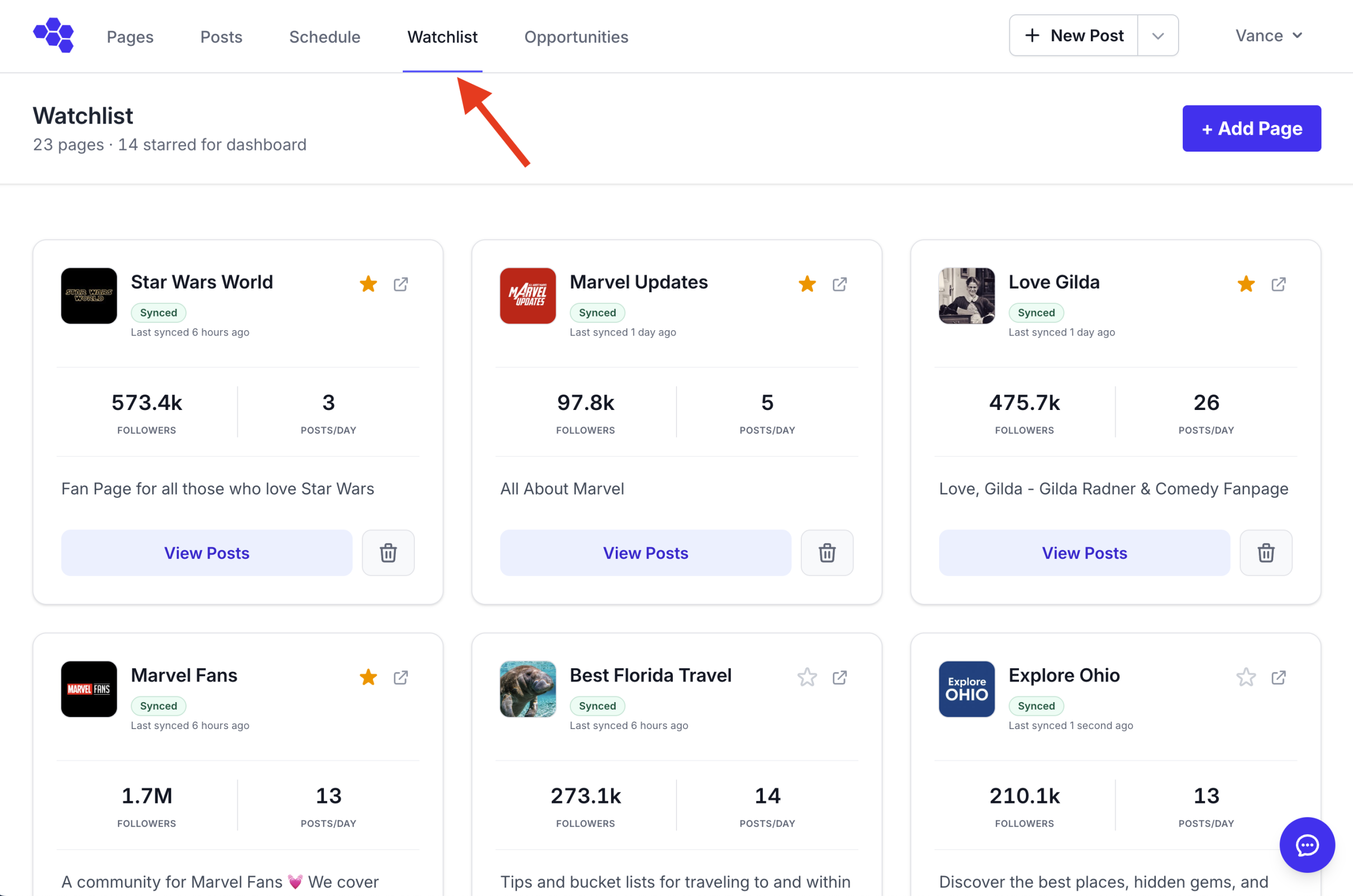Click the Marvel Updates page thumbnail
Image resolution: width=1353 pixels, height=896 pixels.
(528, 296)
